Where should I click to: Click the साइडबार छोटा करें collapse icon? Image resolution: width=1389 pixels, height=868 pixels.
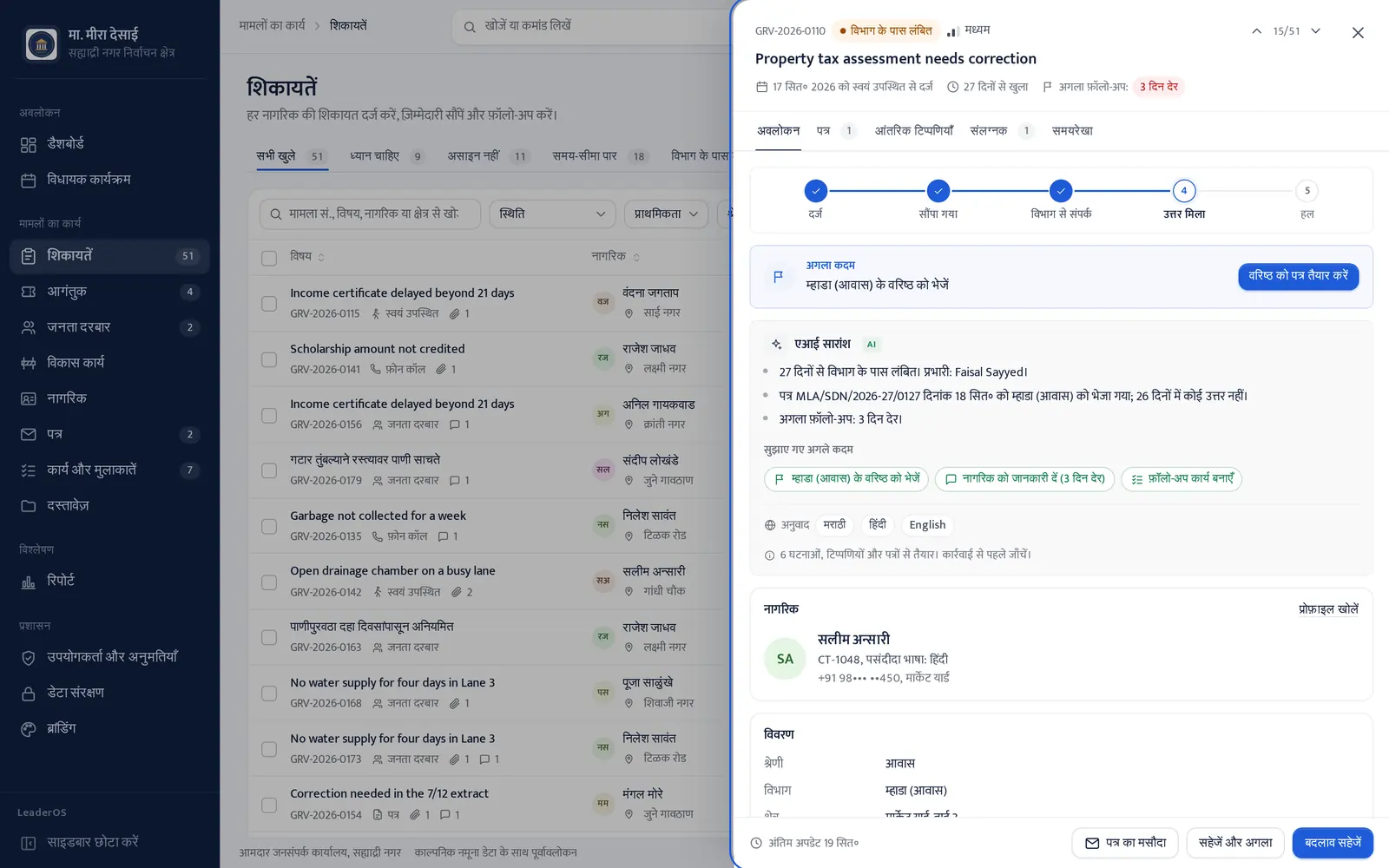pos(29,843)
